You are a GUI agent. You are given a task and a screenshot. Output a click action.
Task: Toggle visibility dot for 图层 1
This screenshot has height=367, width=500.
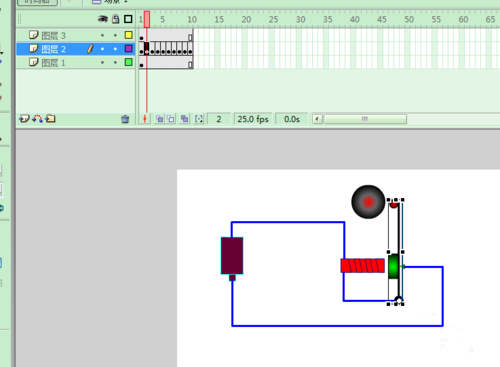point(102,62)
